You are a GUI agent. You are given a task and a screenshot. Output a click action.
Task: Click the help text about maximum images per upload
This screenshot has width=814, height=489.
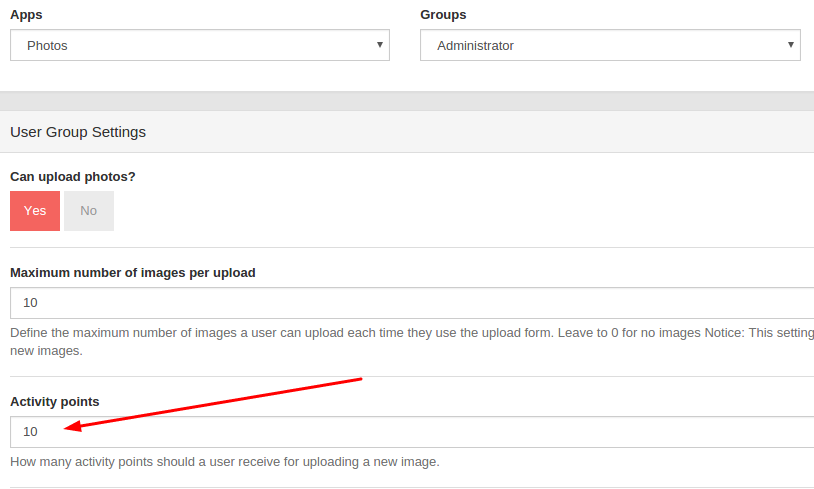(x=400, y=332)
